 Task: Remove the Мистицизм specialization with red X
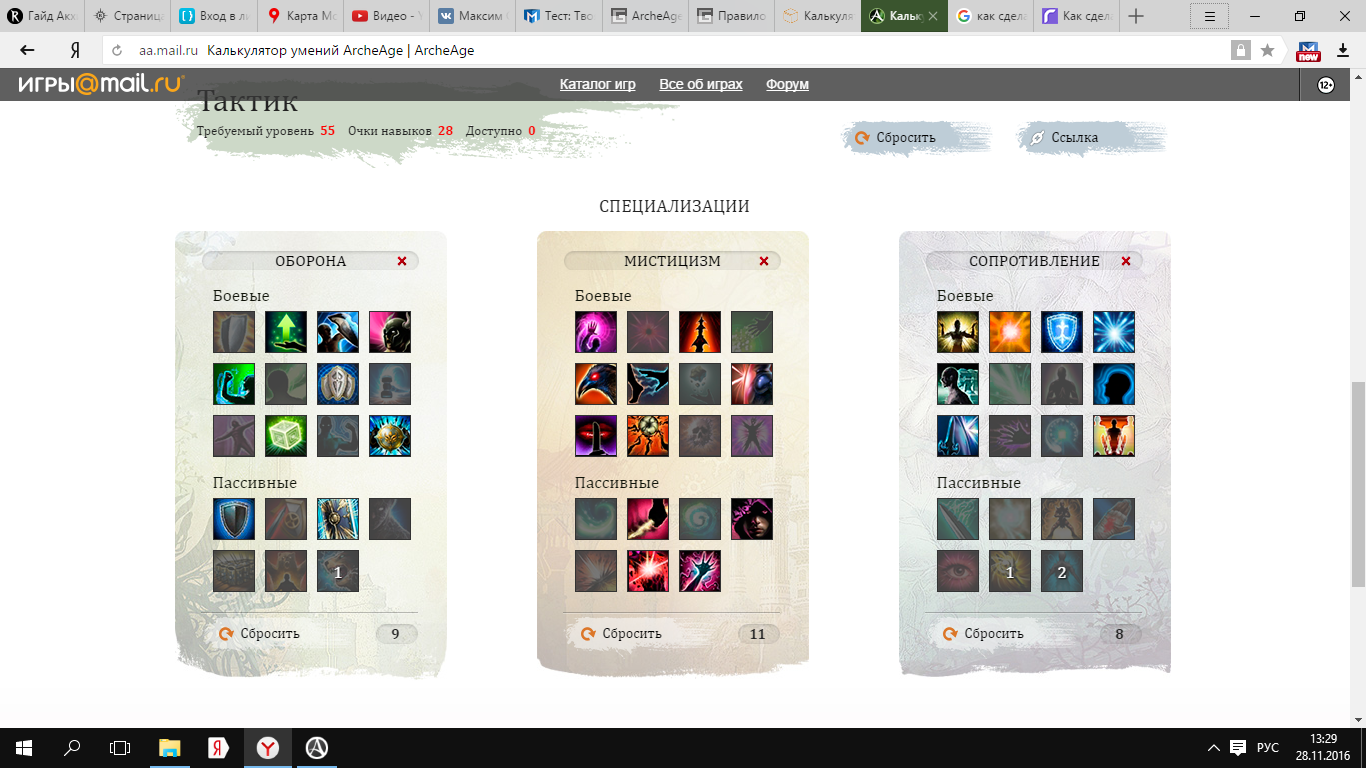coord(764,261)
